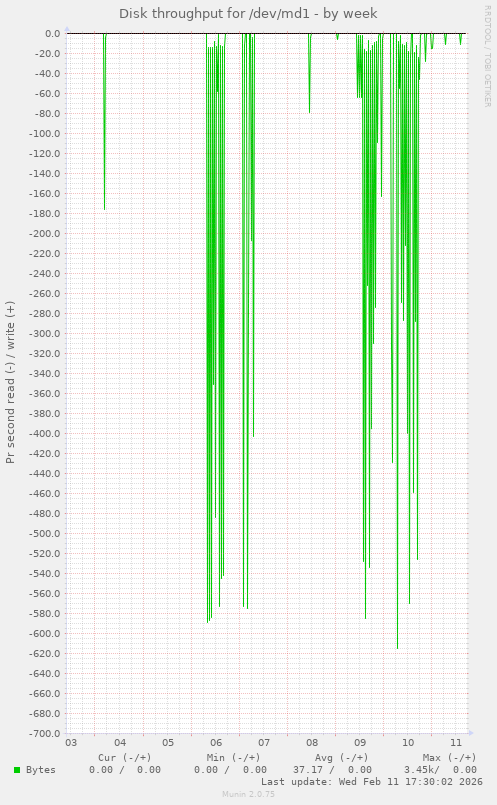Click the 'Cur (-/+)' column header

125,757
